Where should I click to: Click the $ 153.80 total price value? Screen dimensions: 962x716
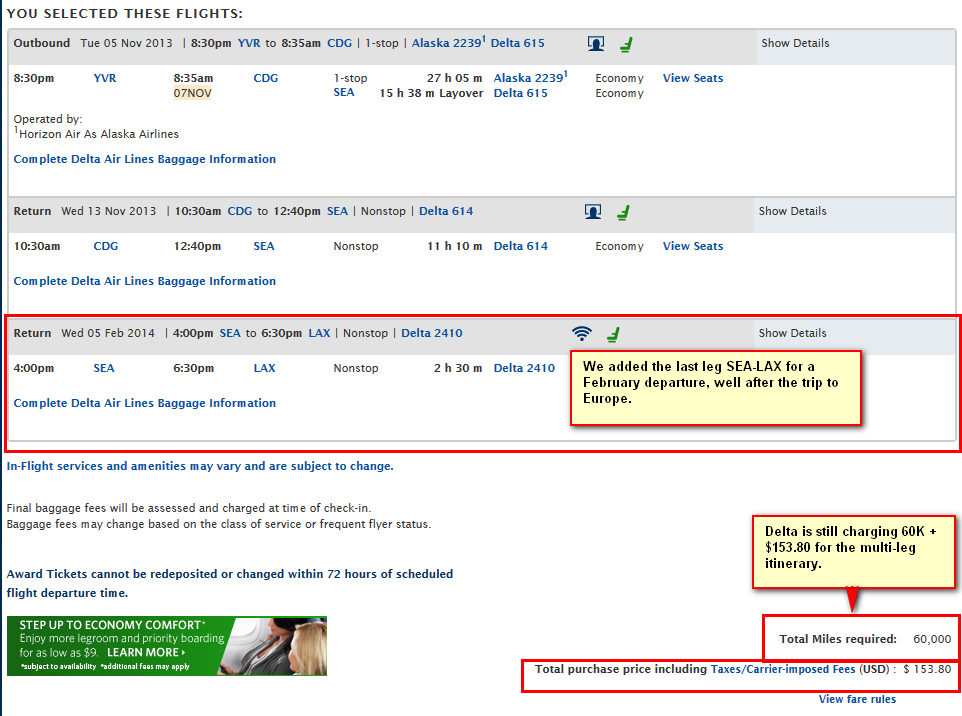927,669
